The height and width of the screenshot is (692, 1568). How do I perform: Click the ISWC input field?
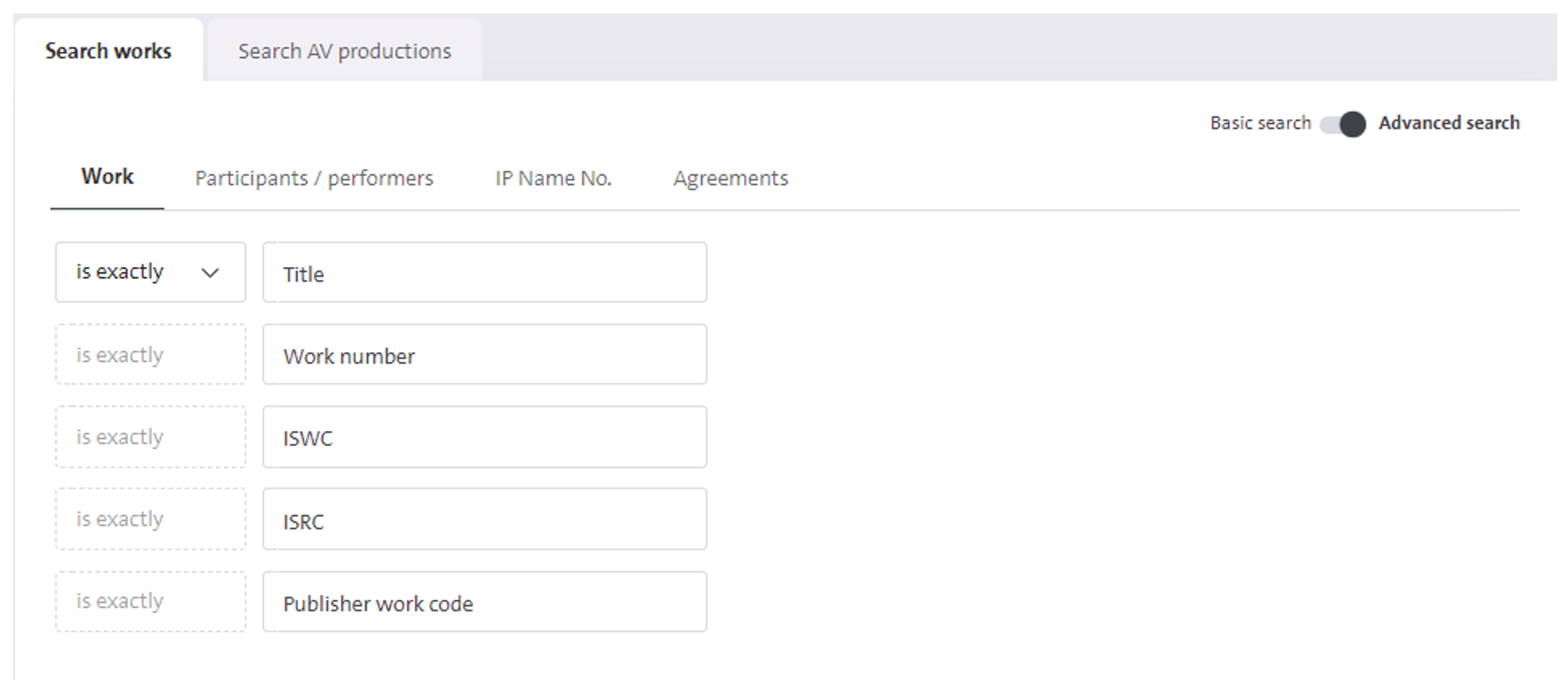coord(485,437)
